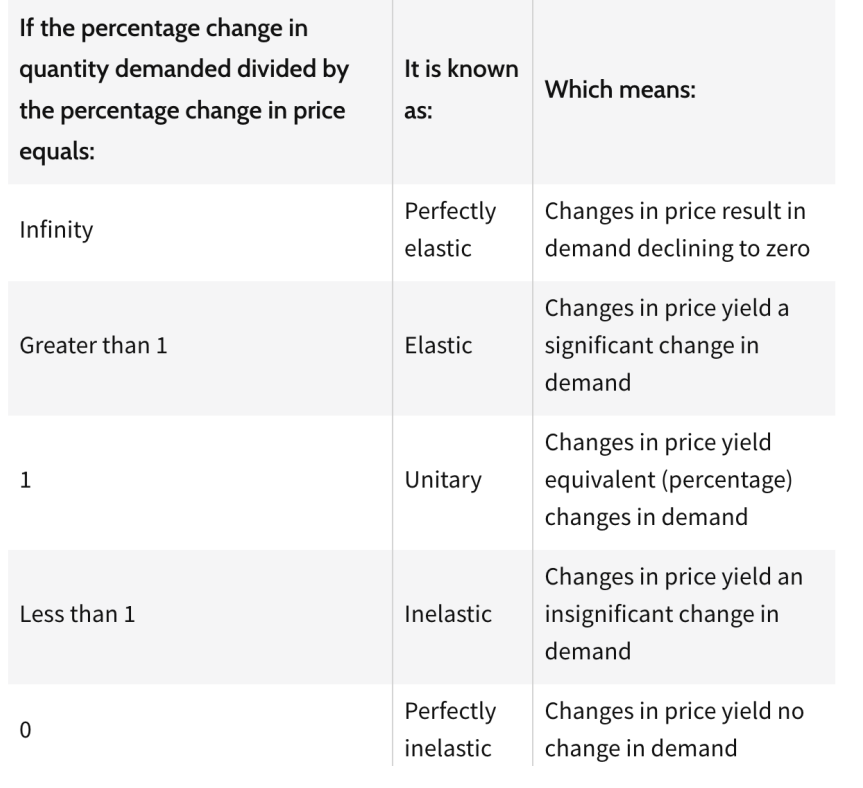
Task: Click the 'Perfectly inelastic' cell
Action: 449,730
